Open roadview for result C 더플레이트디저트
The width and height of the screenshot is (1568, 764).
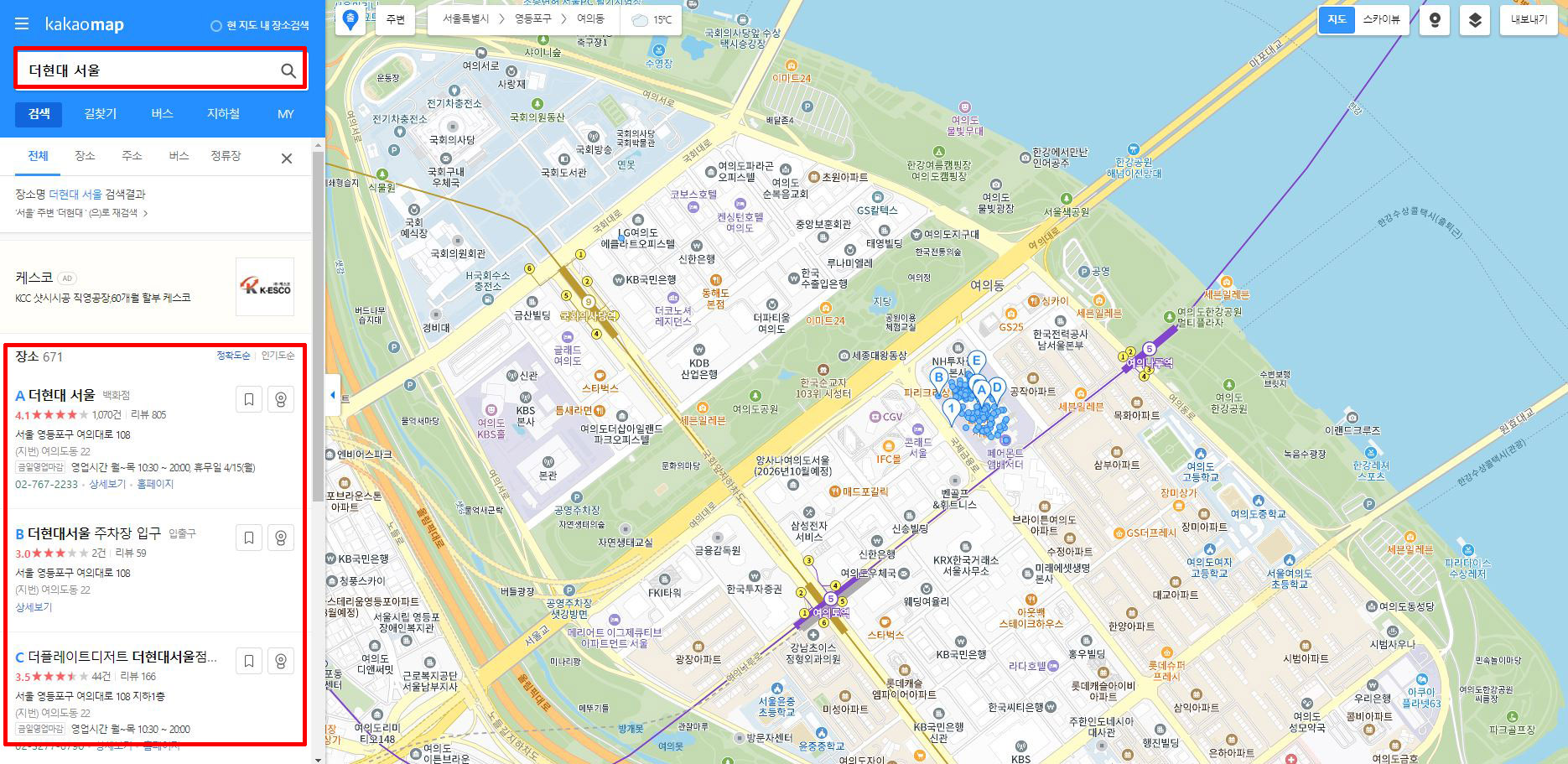click(281, 661)
